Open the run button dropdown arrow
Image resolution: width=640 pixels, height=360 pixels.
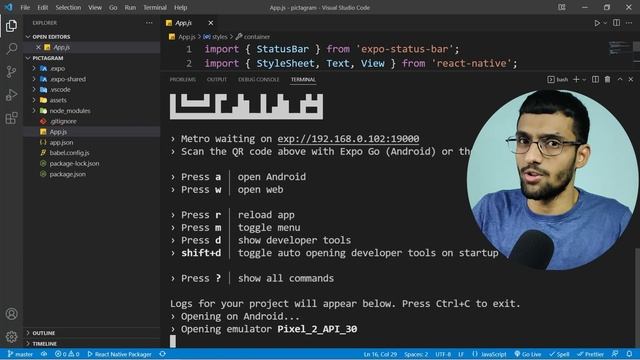click(x=605, y=23)
